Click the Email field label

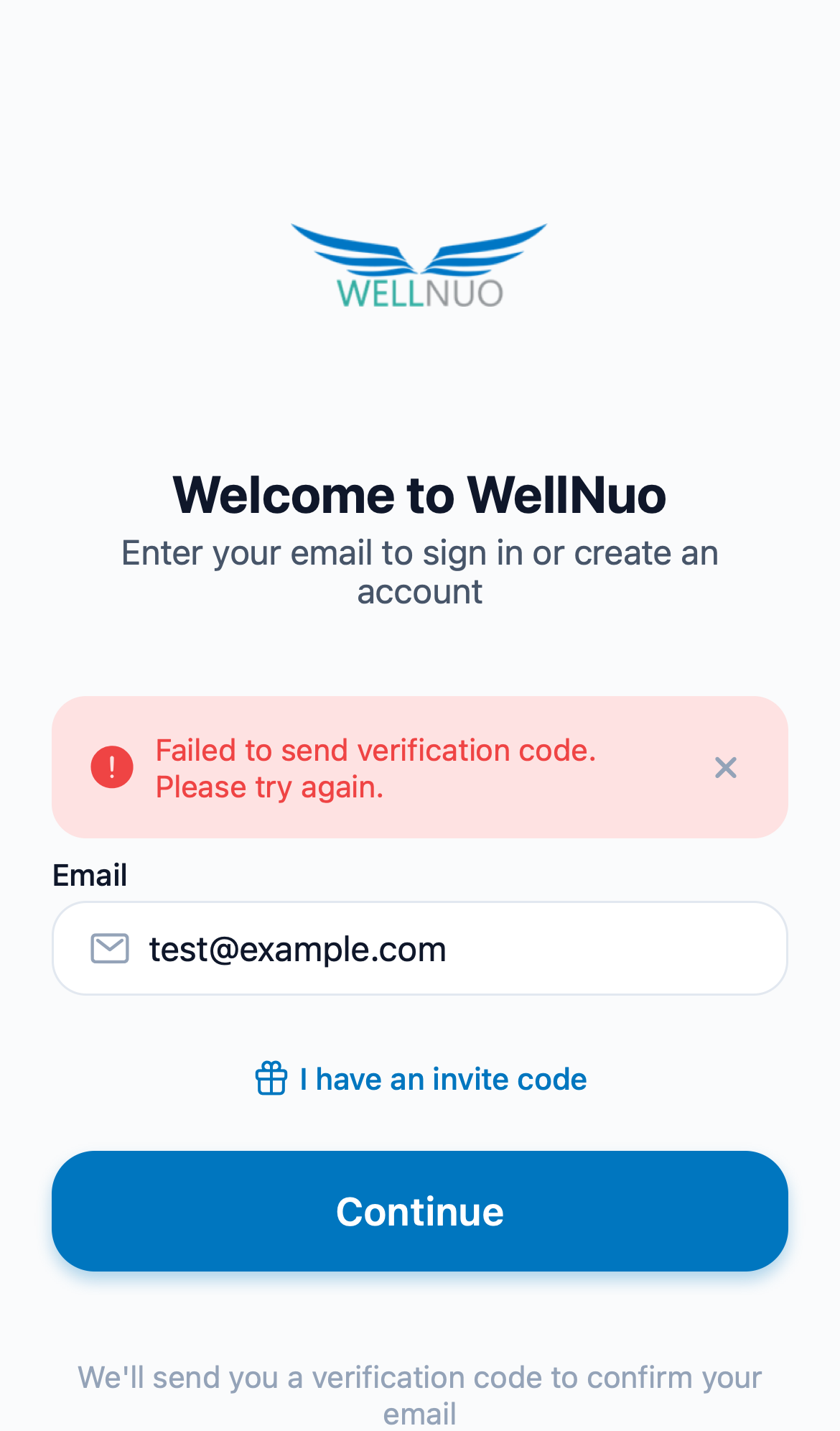click(90, 875)
